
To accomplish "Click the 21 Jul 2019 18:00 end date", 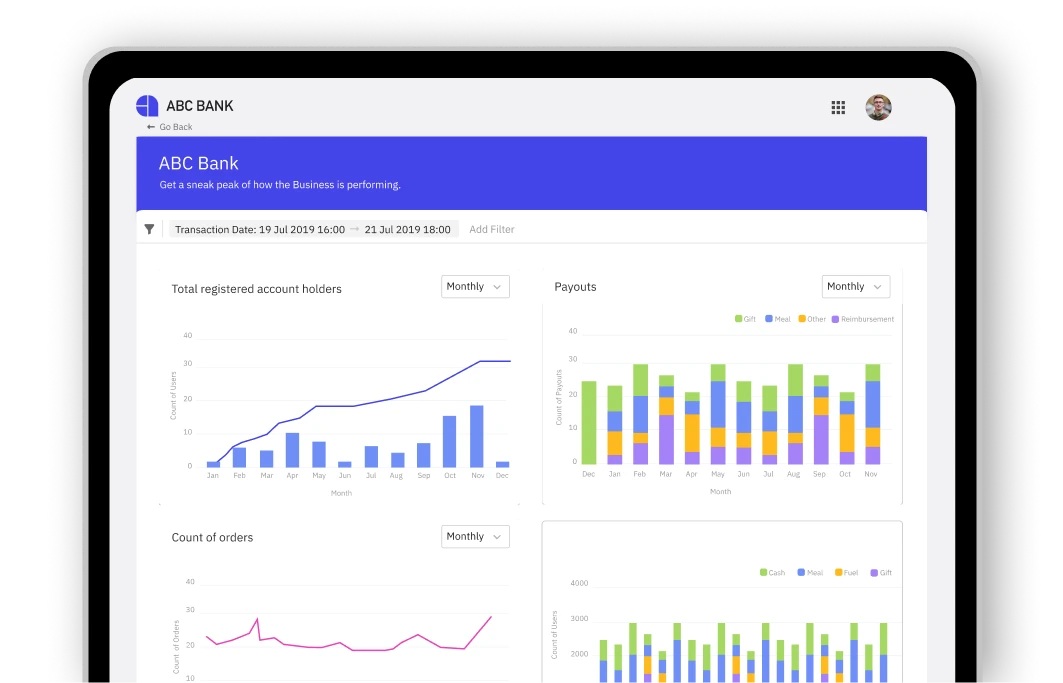I will [407, 229].
